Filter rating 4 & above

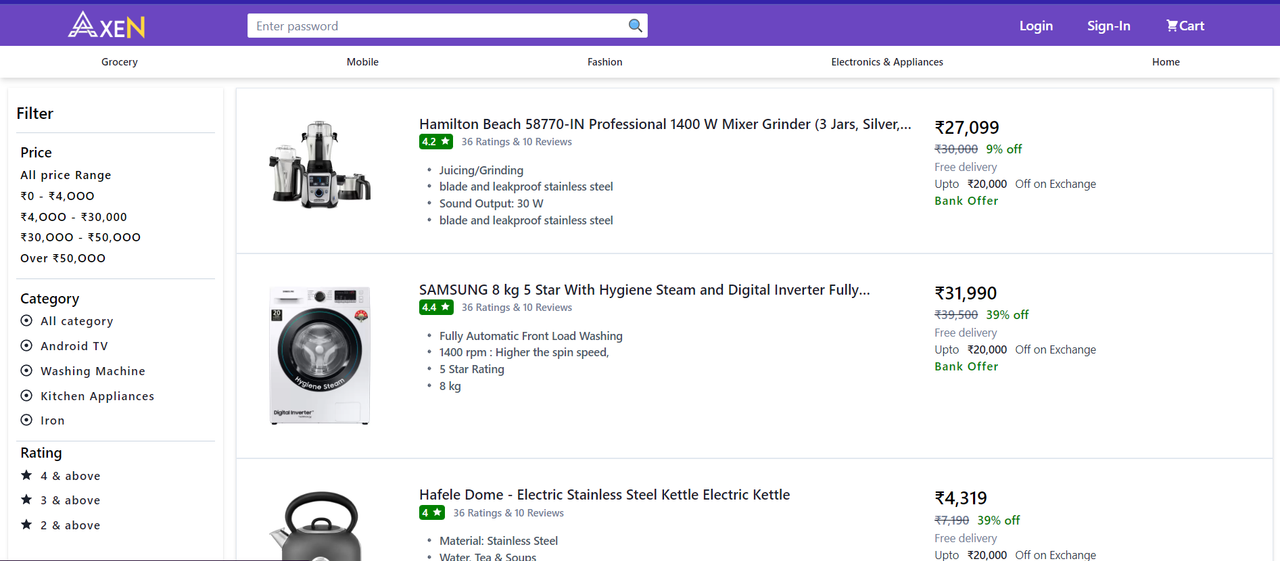coord(70,476)
